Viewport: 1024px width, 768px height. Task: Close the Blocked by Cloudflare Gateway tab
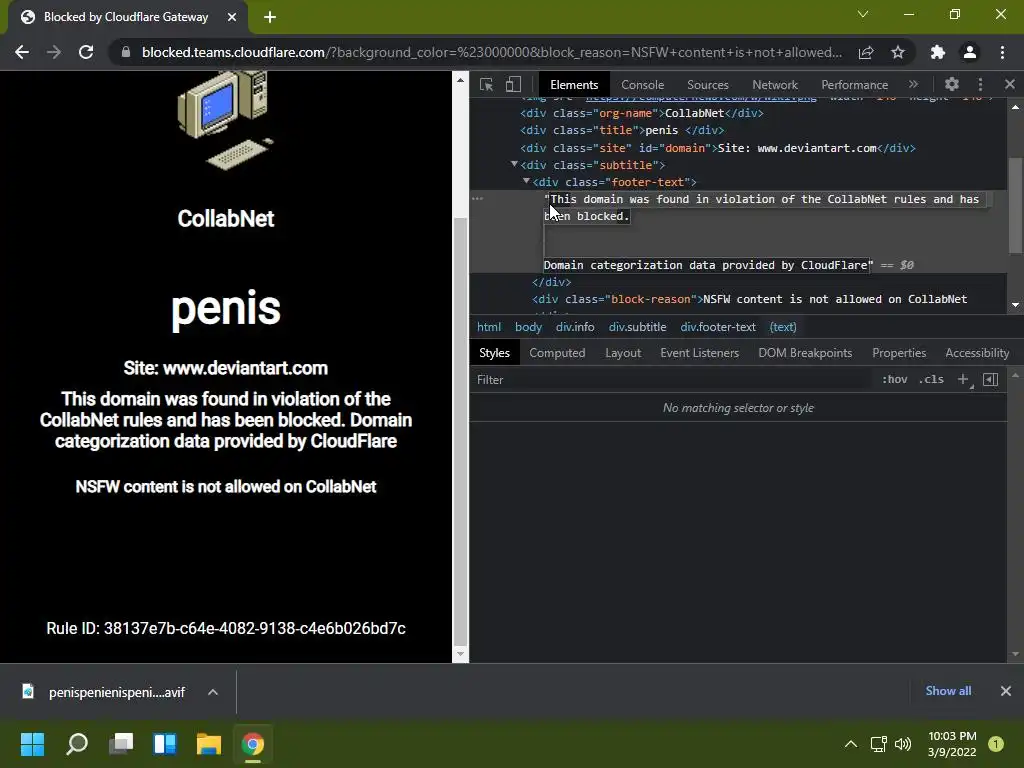pos(232,17)
